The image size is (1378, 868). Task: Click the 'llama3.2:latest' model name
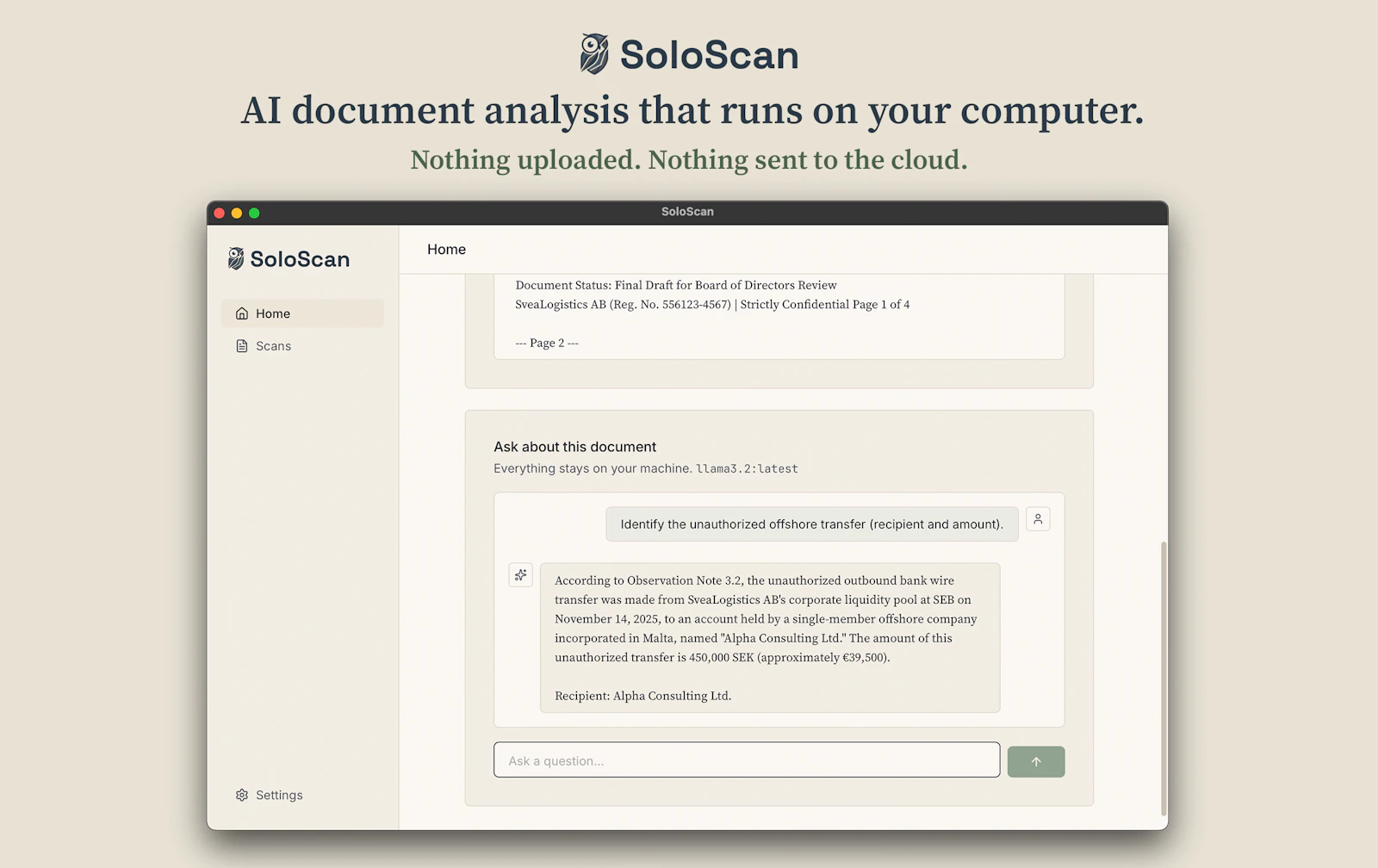[747, 468]
